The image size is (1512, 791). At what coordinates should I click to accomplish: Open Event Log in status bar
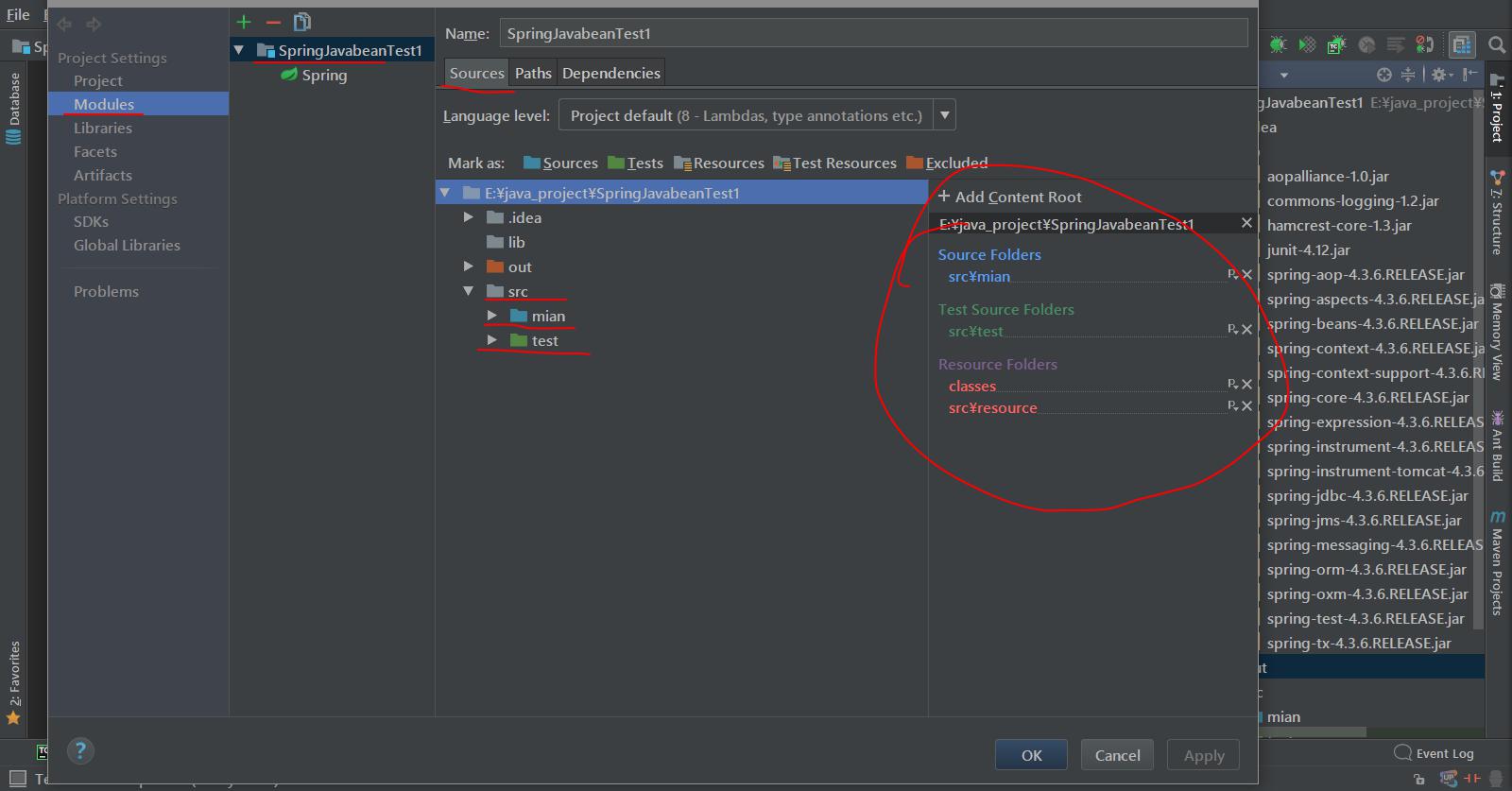[x=1435, y=753]
